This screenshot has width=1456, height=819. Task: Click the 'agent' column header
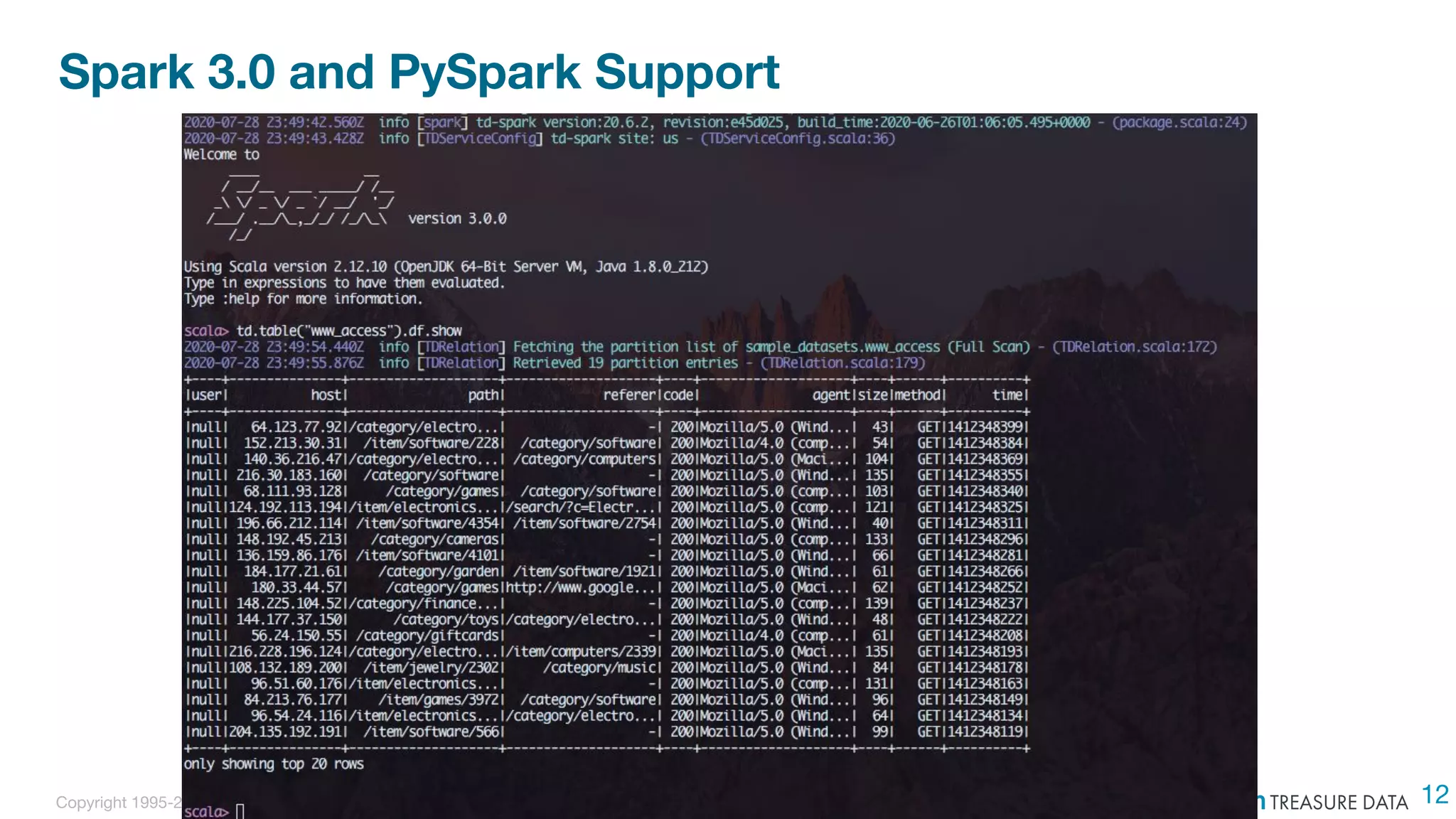[x=831, y=395]
